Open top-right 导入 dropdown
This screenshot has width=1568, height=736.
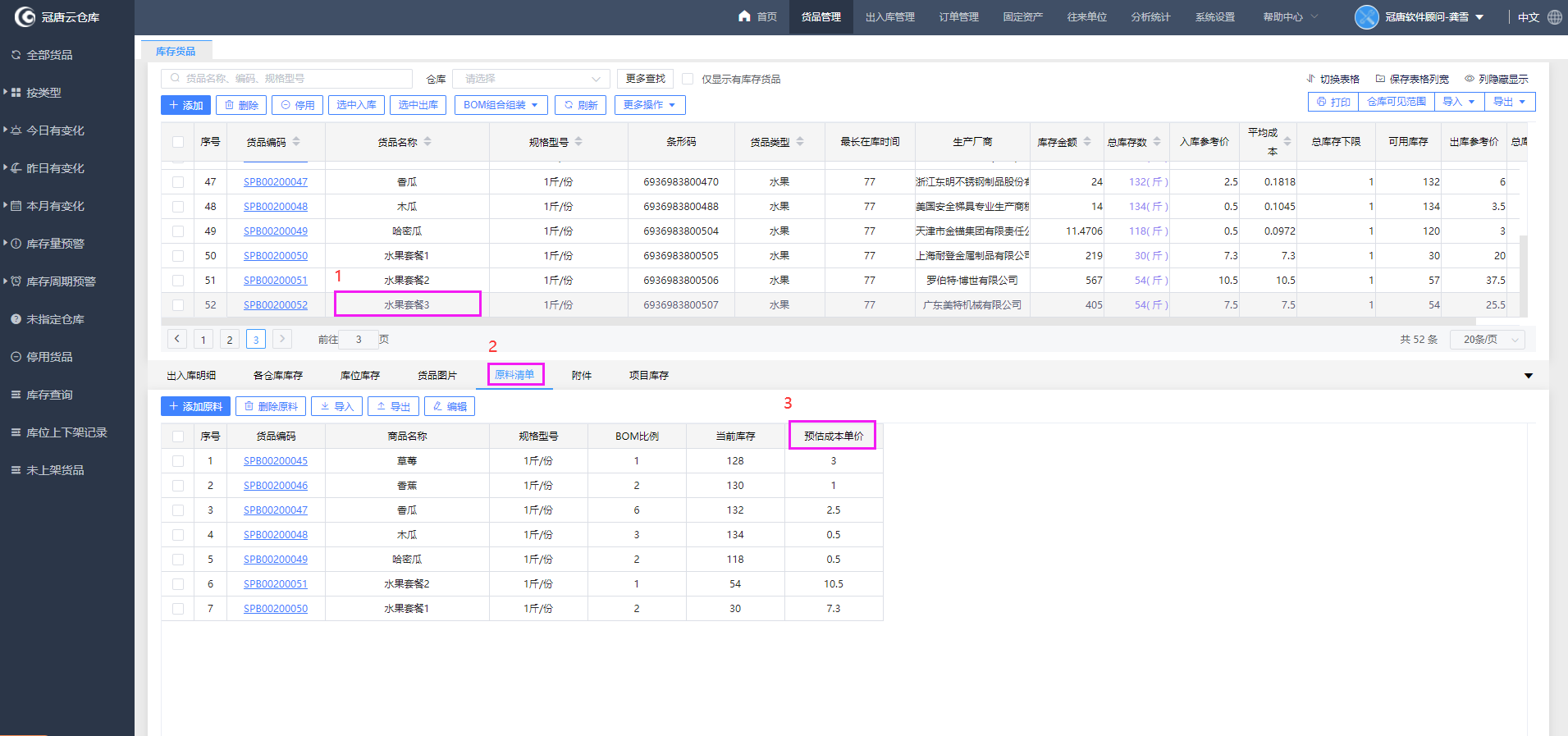click(x=1460, y=102)
